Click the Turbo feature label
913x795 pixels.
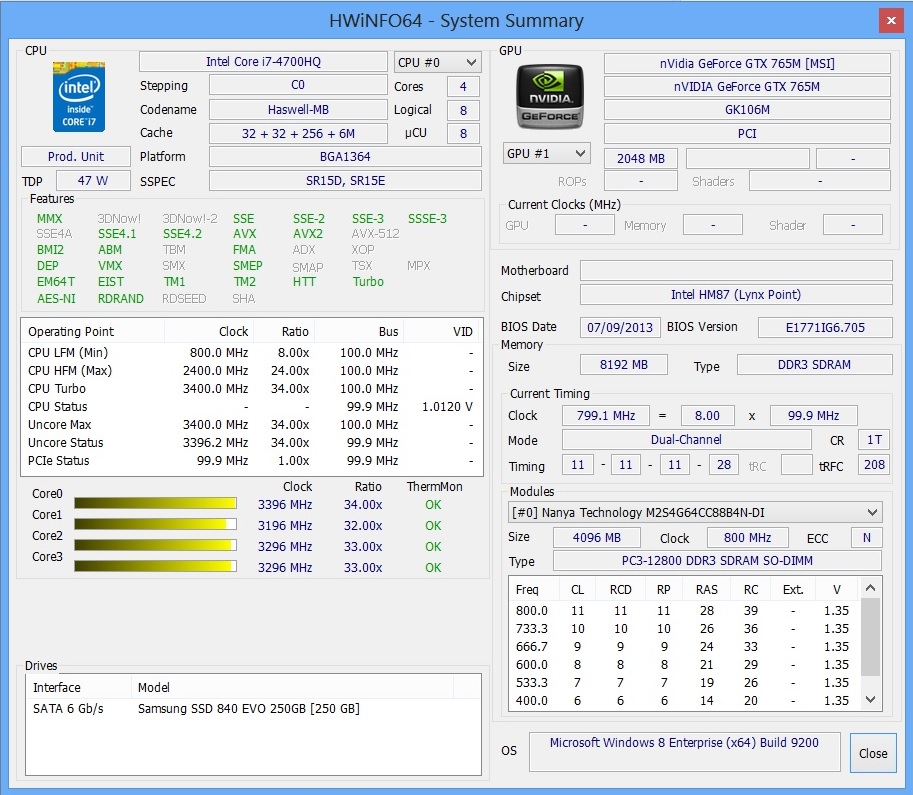tap(368, 282)
